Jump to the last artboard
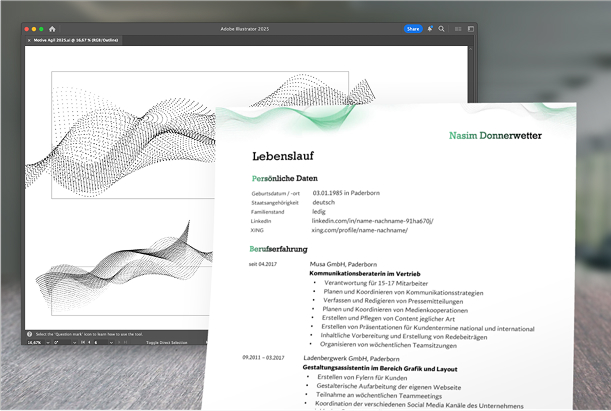Viewport: 611px width, 411px height. pyautogui.click(x=125, y=342)
